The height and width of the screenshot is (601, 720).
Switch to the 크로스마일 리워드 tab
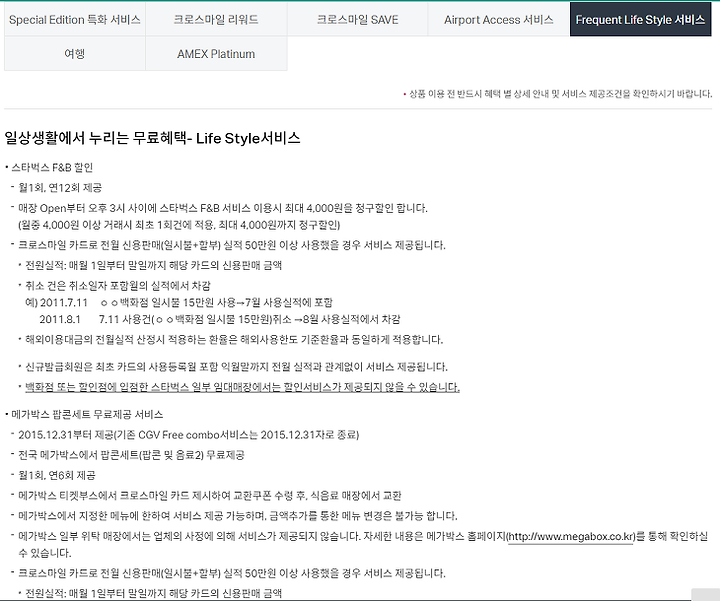click(216, 19)
